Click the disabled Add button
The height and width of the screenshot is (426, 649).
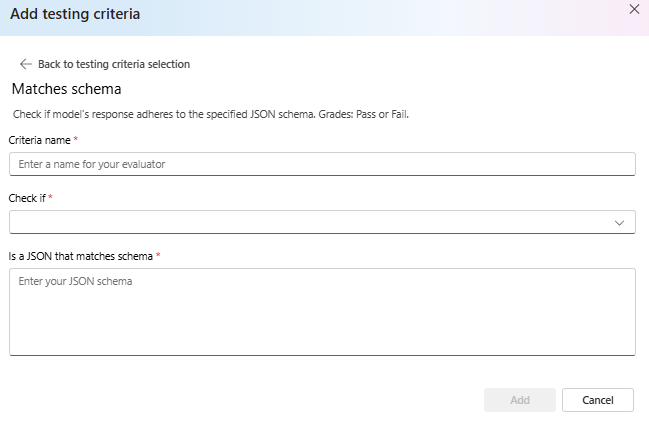point(520,400)
